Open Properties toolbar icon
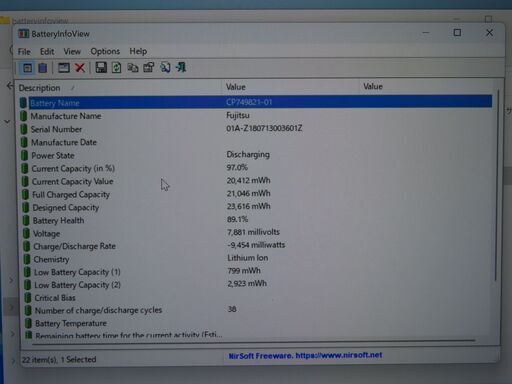 tap(149, 67)
